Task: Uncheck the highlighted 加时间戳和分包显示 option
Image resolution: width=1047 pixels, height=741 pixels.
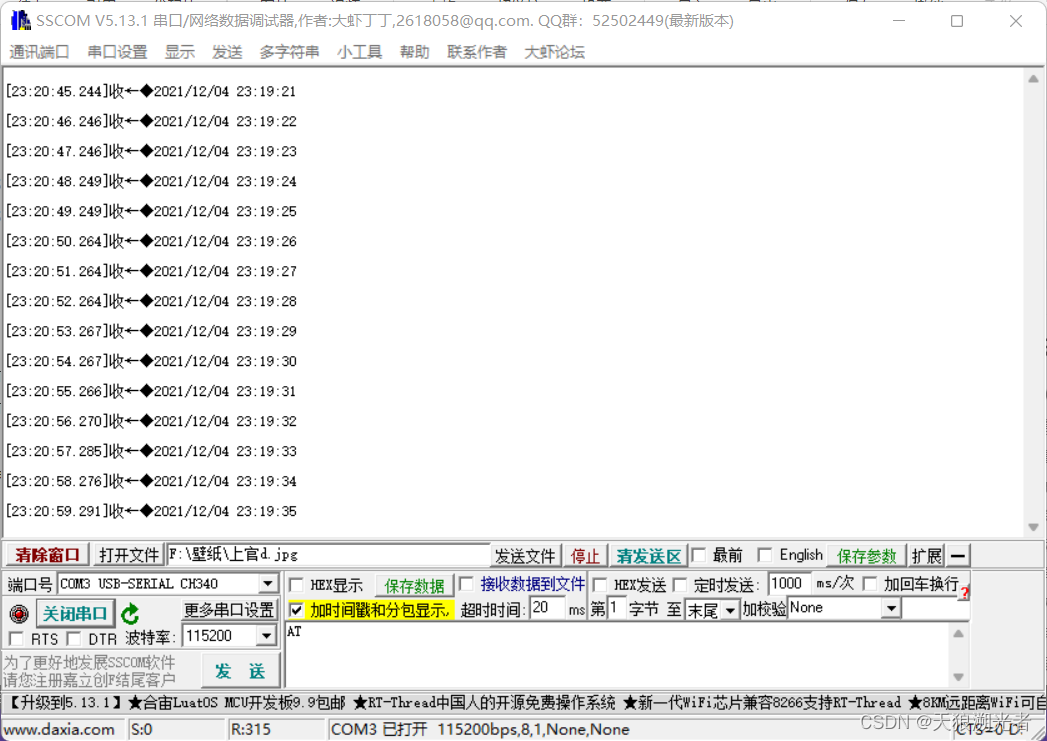Action: [x=297, y=608]
